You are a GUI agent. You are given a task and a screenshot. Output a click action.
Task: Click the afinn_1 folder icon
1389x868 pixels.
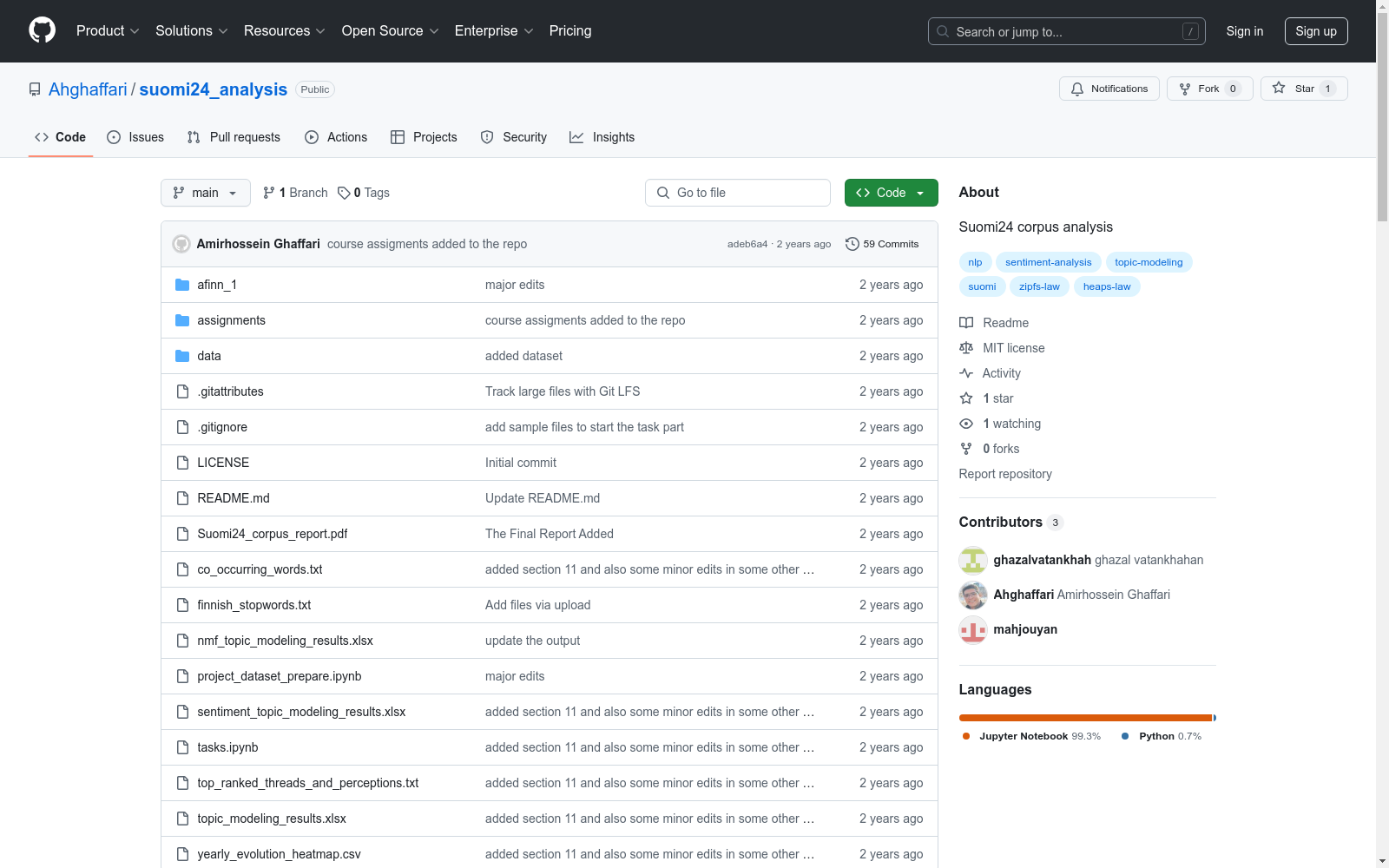click(182, 285)
